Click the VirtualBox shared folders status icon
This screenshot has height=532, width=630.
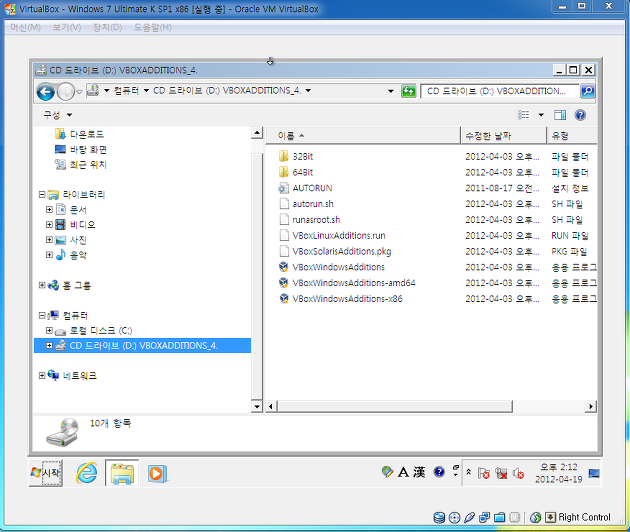499,518
